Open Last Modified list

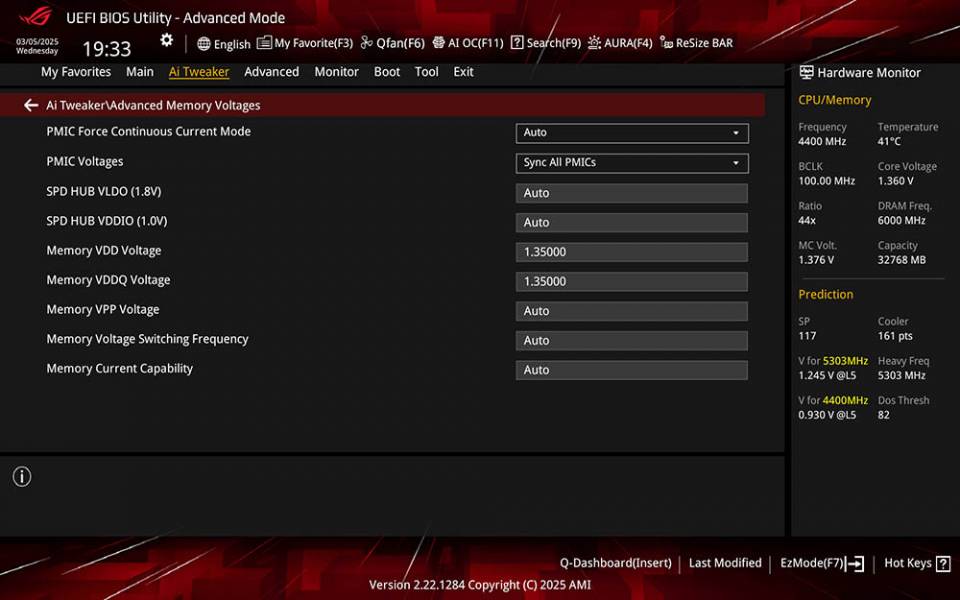pos(725,563)
